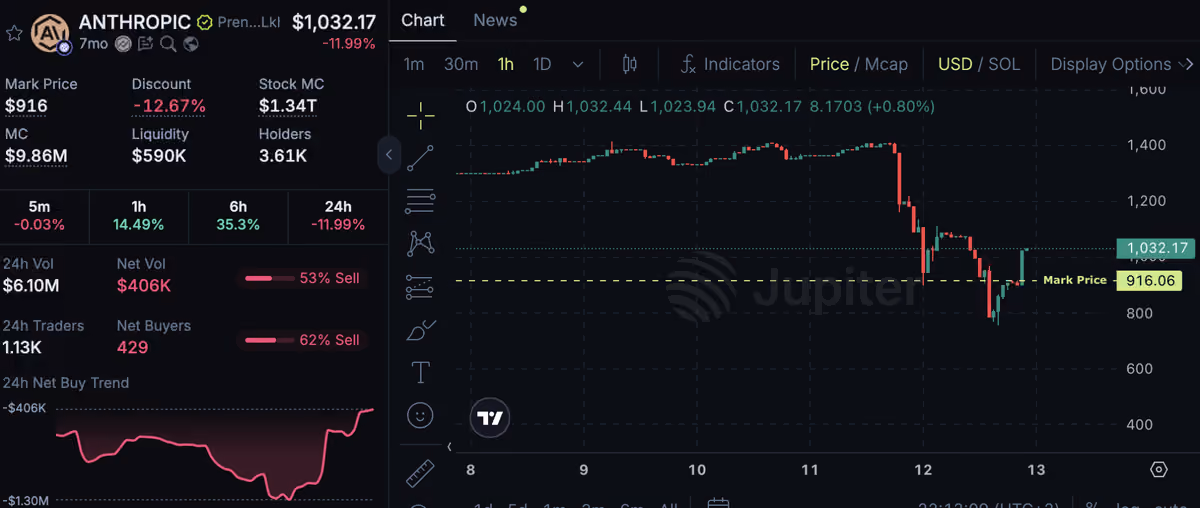Click the ANTHROPIC token logo
This screenshot has width=1200, height=508.
tap(50, 33)
